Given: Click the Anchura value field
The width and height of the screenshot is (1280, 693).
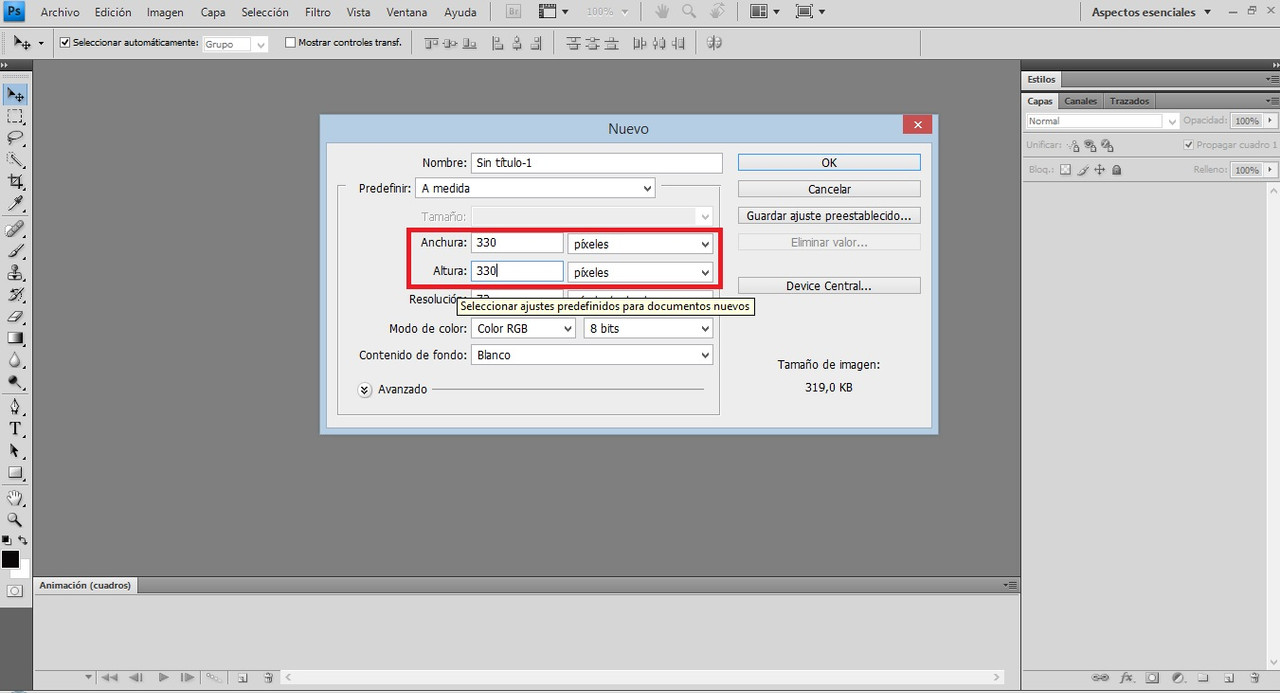Looking at the screenshot, I should [x=517, y=243].
